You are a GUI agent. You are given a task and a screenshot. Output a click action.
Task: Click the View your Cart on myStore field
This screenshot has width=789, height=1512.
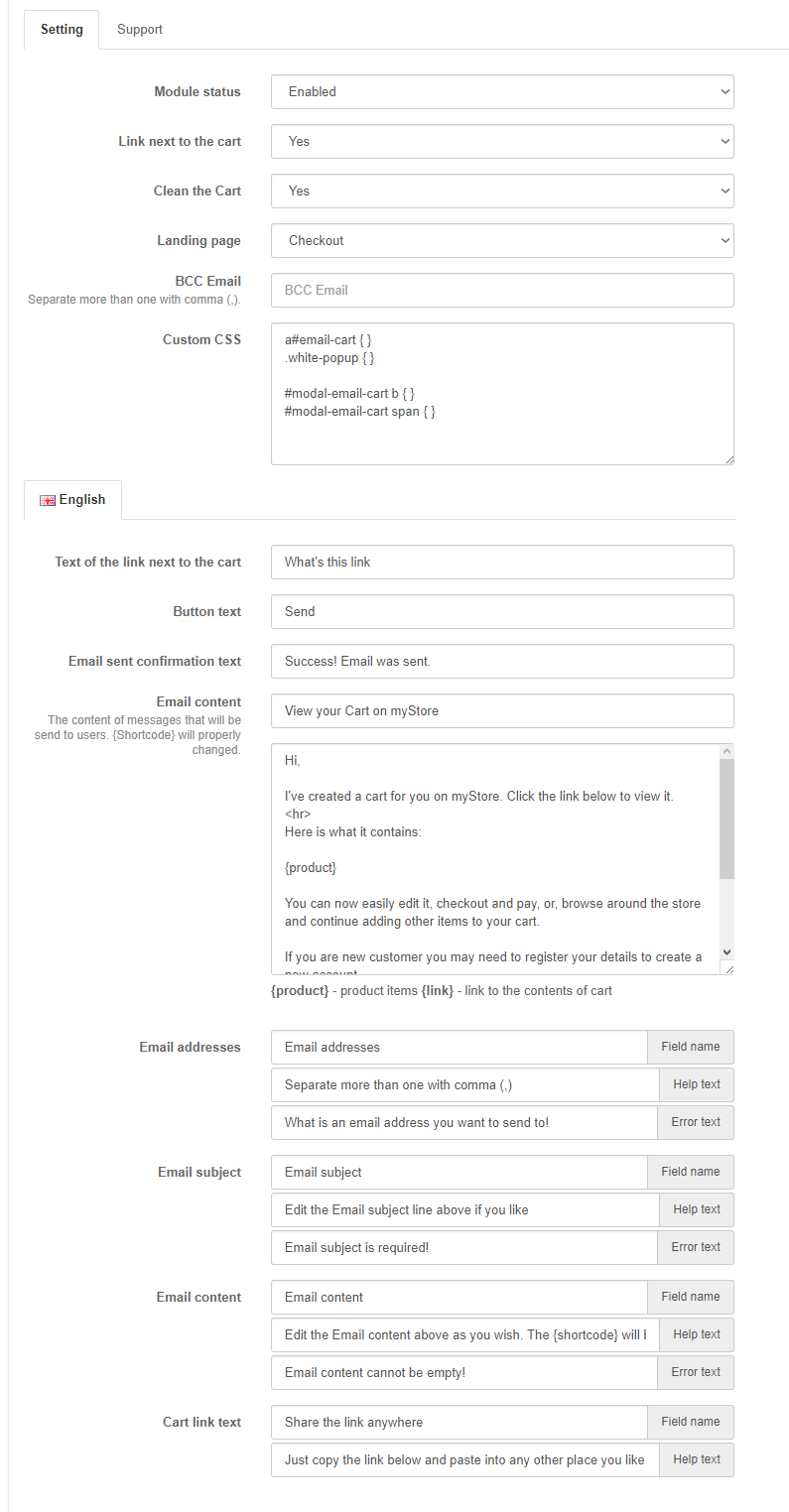502,710
